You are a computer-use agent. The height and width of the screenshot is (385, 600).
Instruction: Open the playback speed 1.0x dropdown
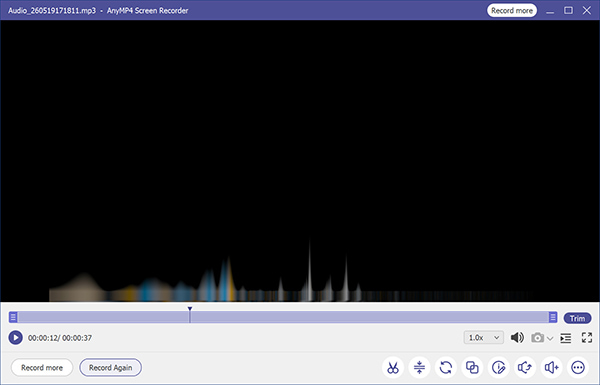484,338
